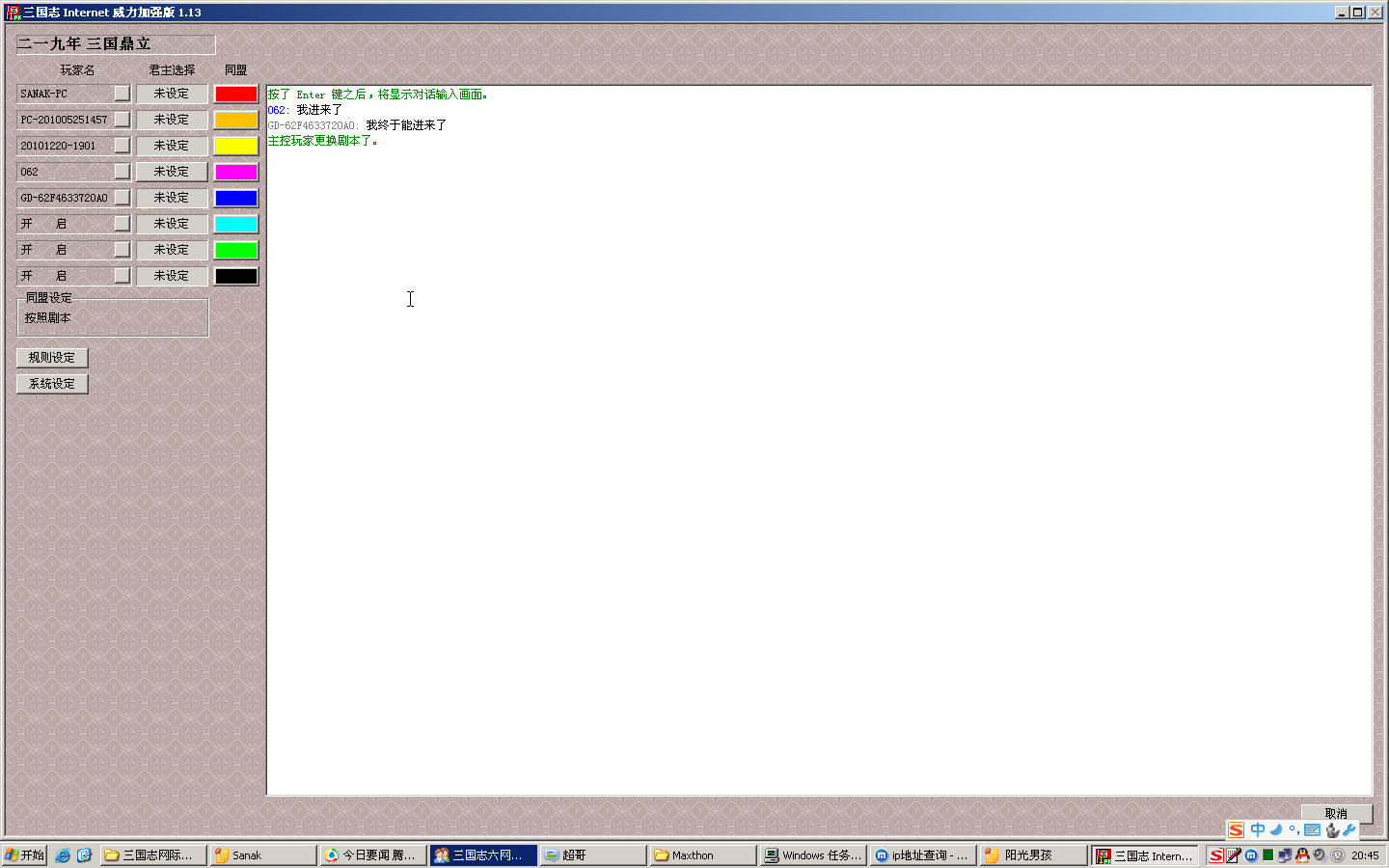
Task: Click the yellow alliance color swatch
Action: (235, 146)
